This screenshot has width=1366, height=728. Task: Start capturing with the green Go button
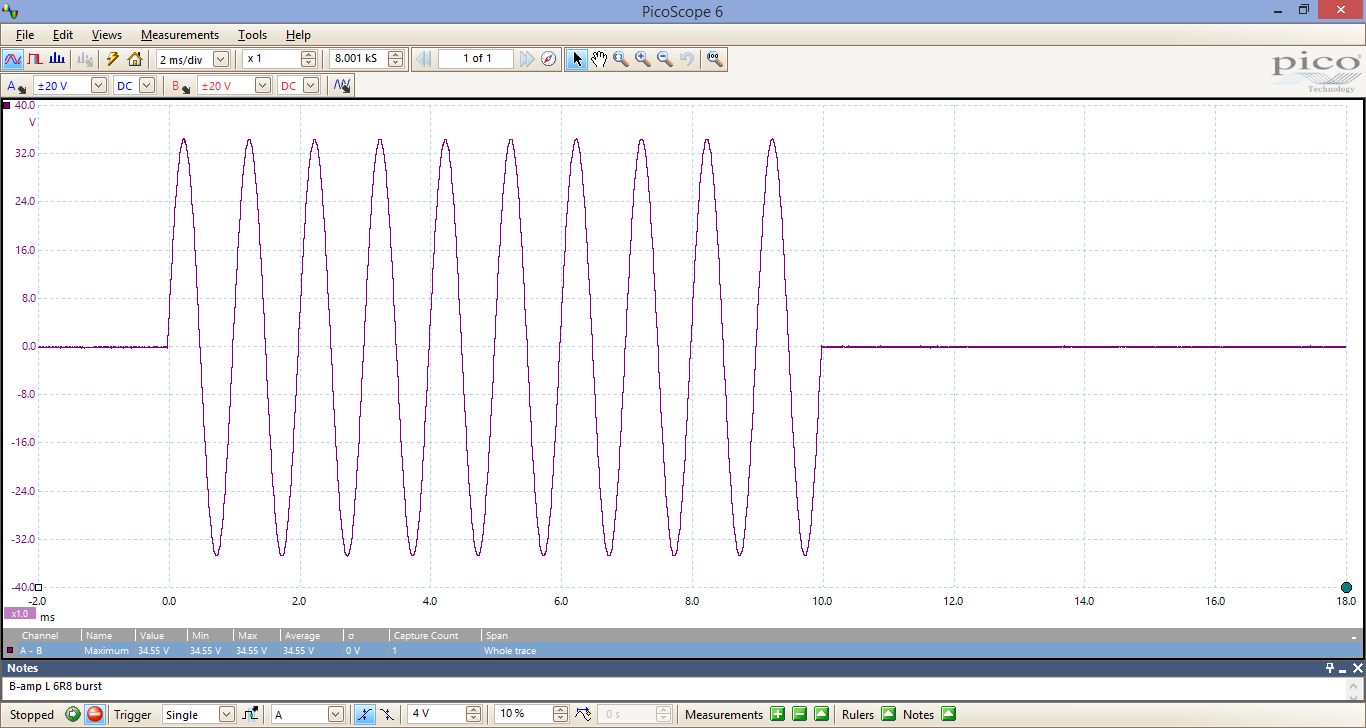tap(73, 714)
